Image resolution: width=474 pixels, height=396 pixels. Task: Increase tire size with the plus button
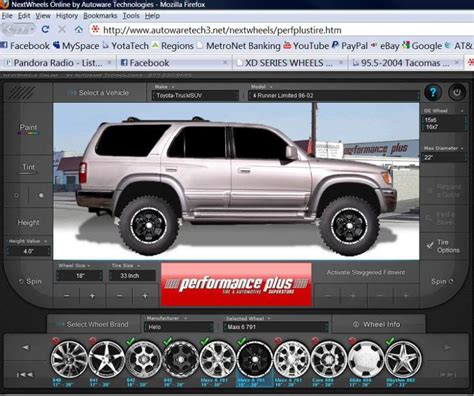click(x=145, y=296)
